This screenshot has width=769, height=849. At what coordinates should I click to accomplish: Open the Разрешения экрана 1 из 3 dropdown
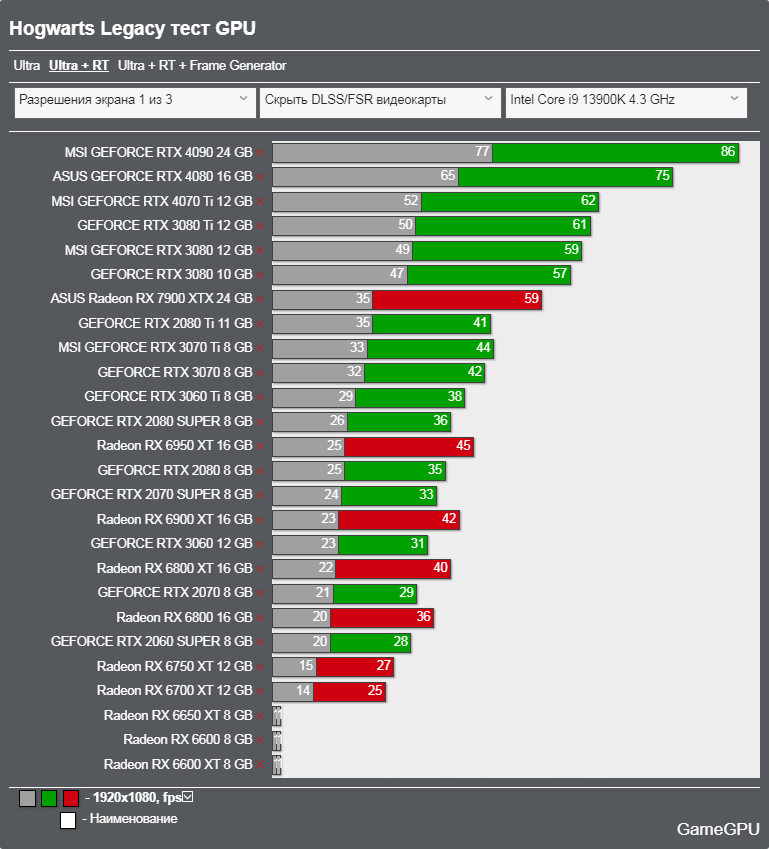pyautogui.click(x=135, y=102)
